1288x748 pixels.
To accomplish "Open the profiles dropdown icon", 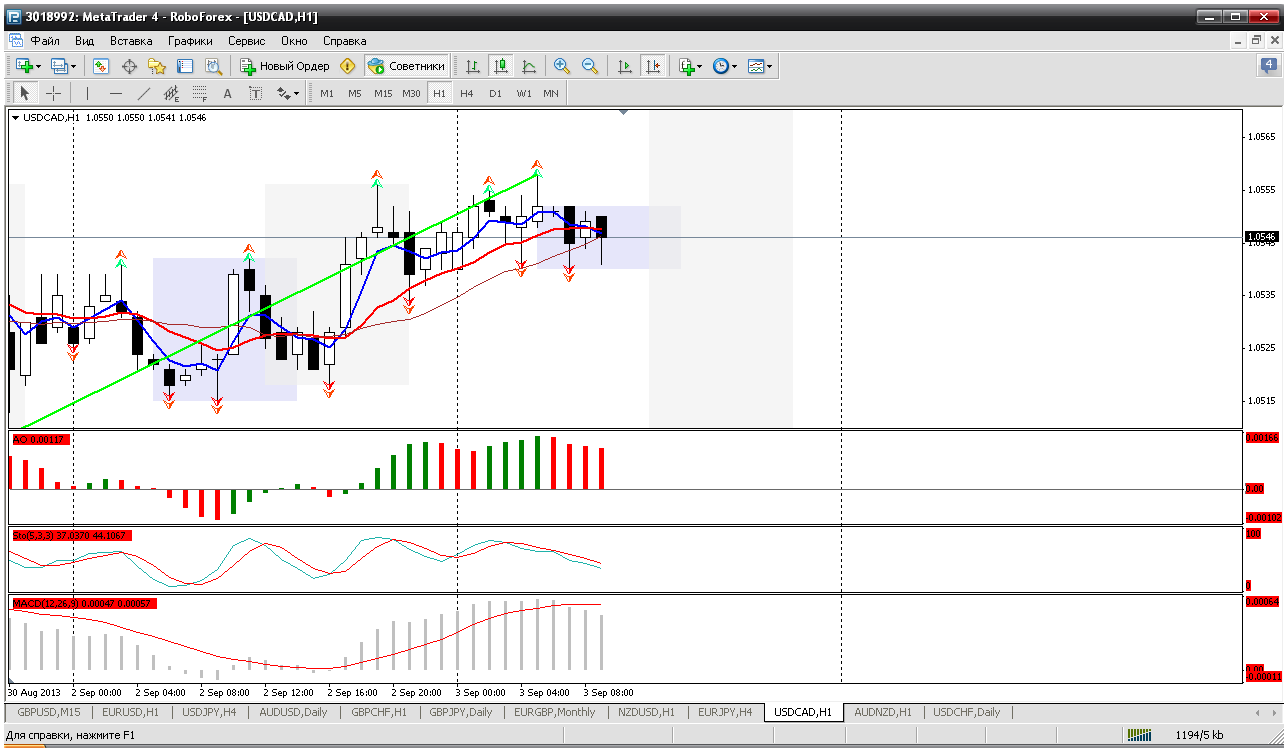I will [x=63, y=66].
